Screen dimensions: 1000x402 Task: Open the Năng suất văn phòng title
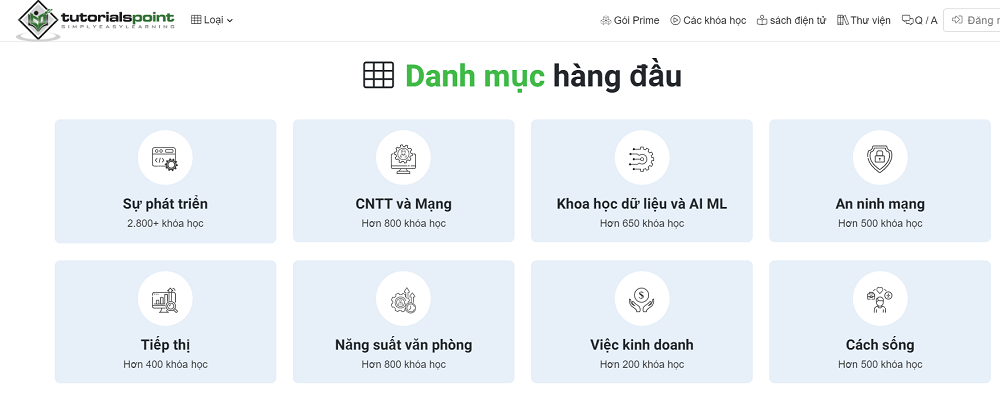tap(403, 345)
